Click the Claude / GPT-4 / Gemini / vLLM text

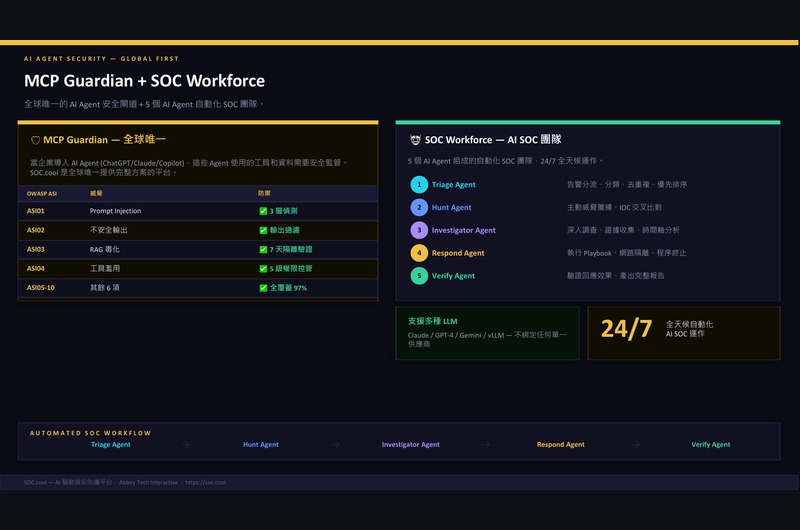487,339
